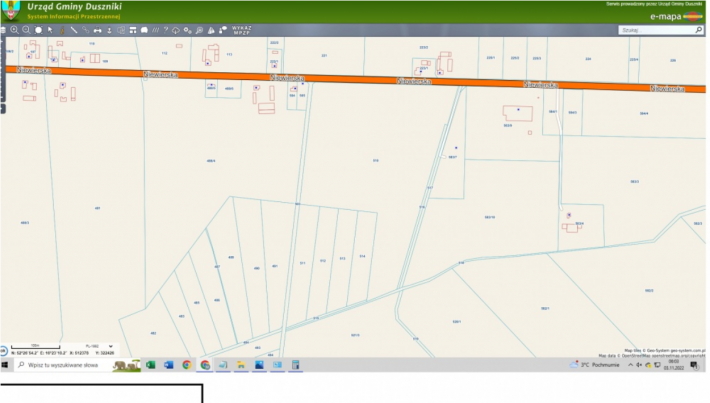This screenshot has width=710, height=403.
Task: Open Excel from the taskbar
Action: pyautogui.click(x=150, y=365)
